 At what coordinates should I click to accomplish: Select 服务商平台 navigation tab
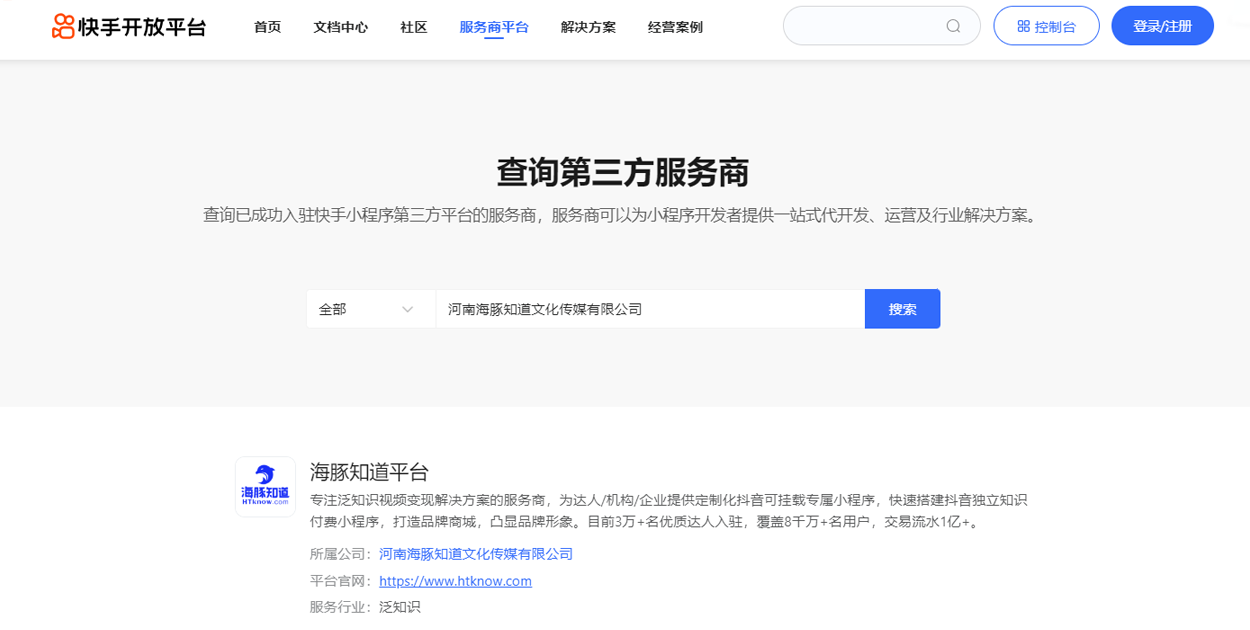pyautogui.click(x=494, y=27)
